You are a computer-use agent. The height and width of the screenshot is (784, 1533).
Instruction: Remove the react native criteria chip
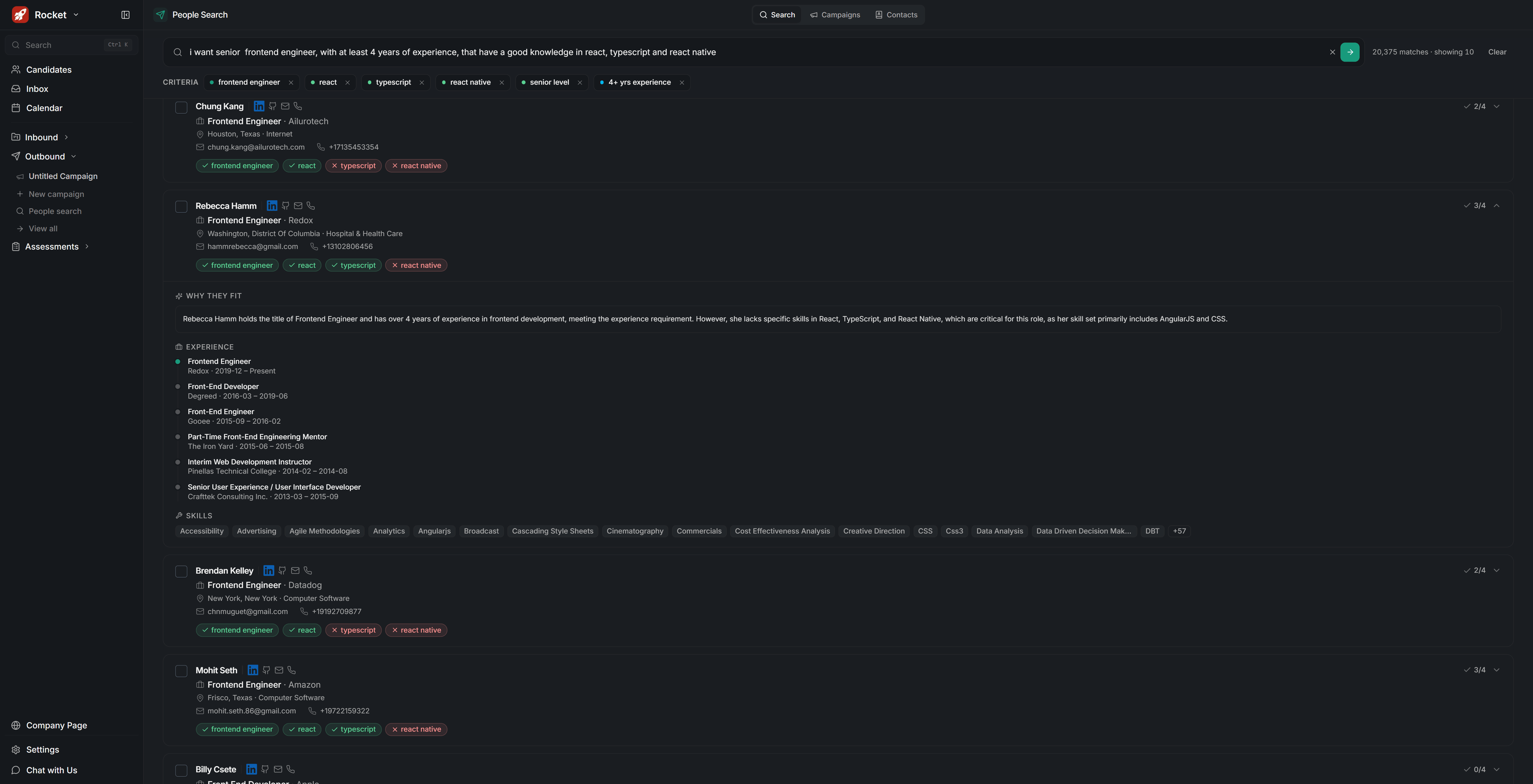(502, 83)
